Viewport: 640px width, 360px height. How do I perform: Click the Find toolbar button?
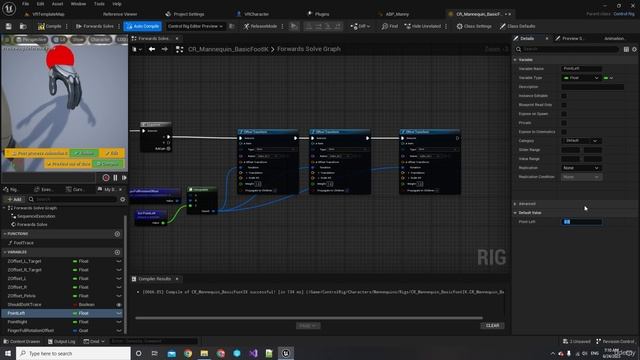390,26
